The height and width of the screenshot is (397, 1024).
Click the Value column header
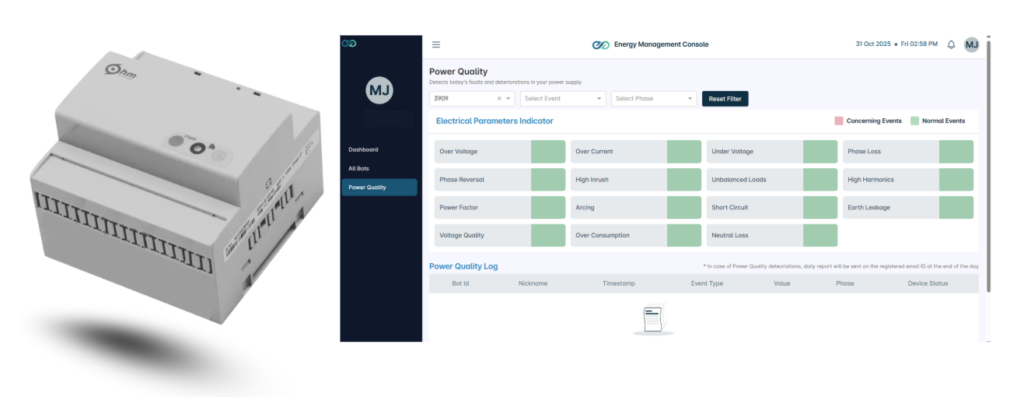[782, 284]
